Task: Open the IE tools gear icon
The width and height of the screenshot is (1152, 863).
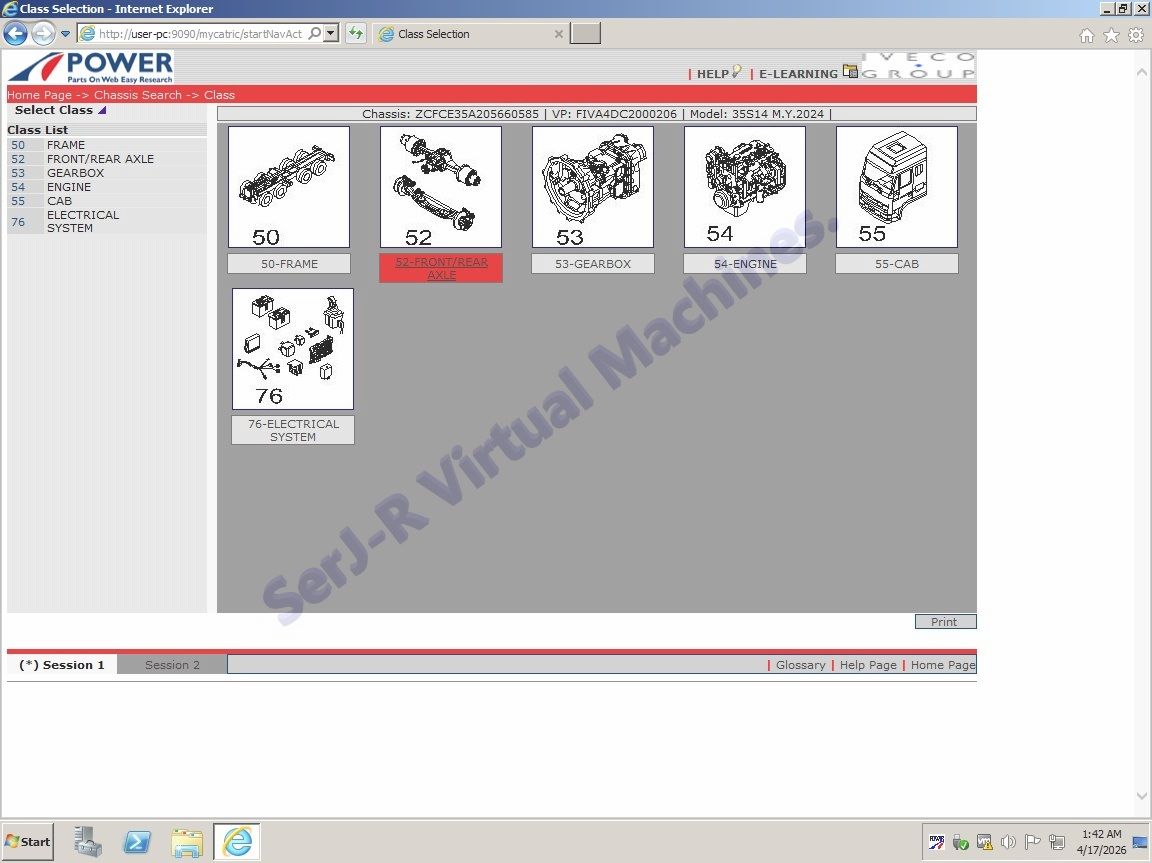Action: 1136,35
